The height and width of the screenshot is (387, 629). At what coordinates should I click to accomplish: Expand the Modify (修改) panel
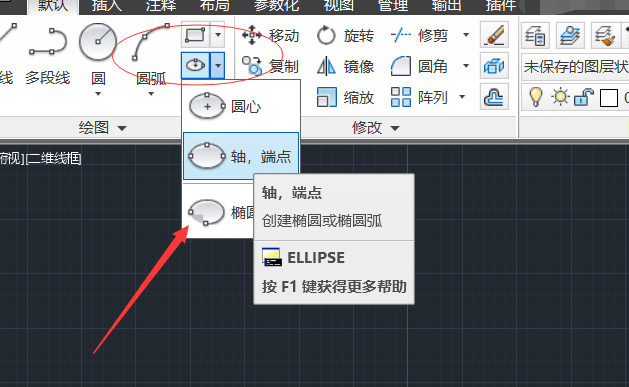(375, 128)
